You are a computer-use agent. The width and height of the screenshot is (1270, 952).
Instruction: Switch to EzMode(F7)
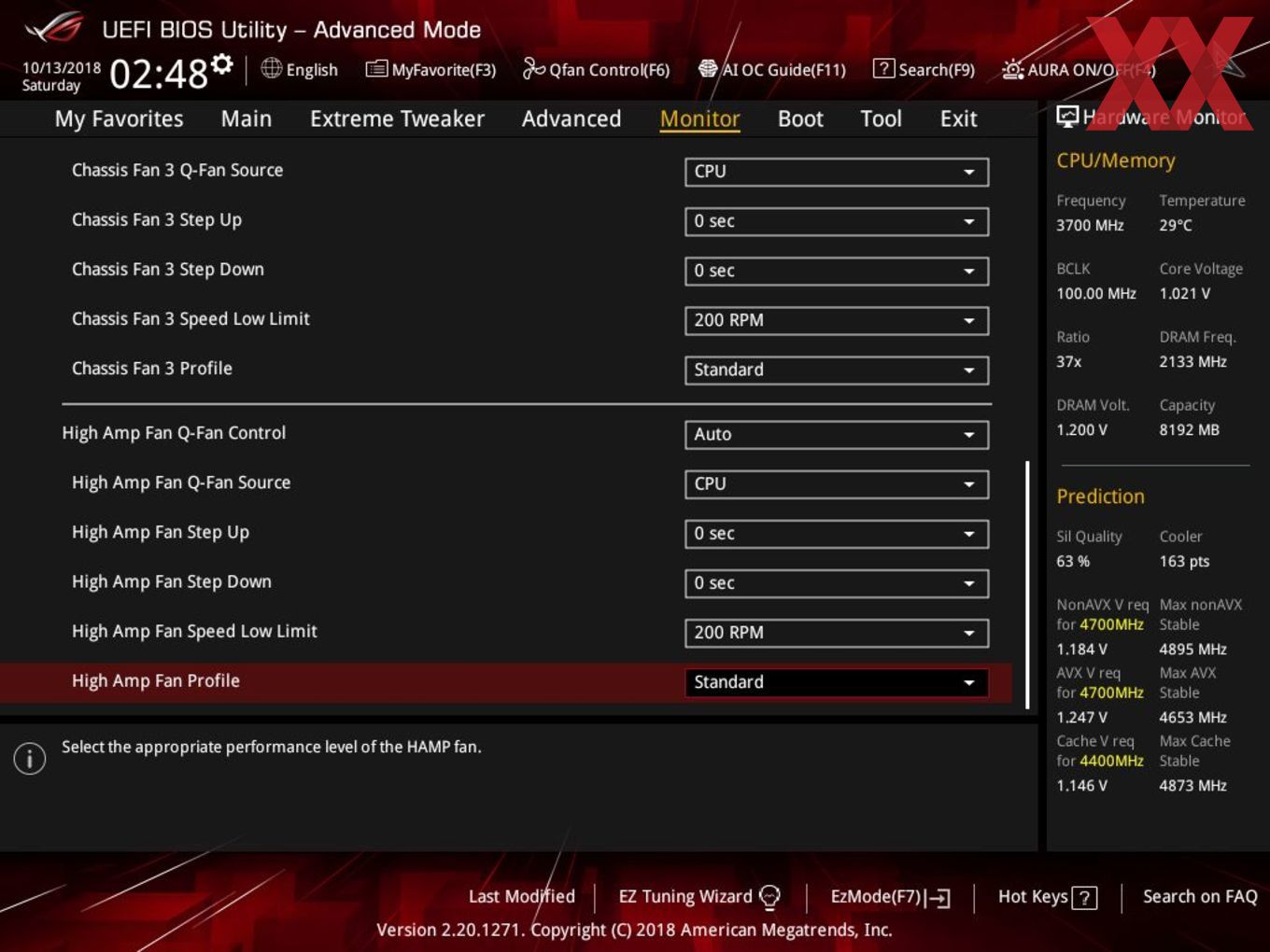pos(890,897)
